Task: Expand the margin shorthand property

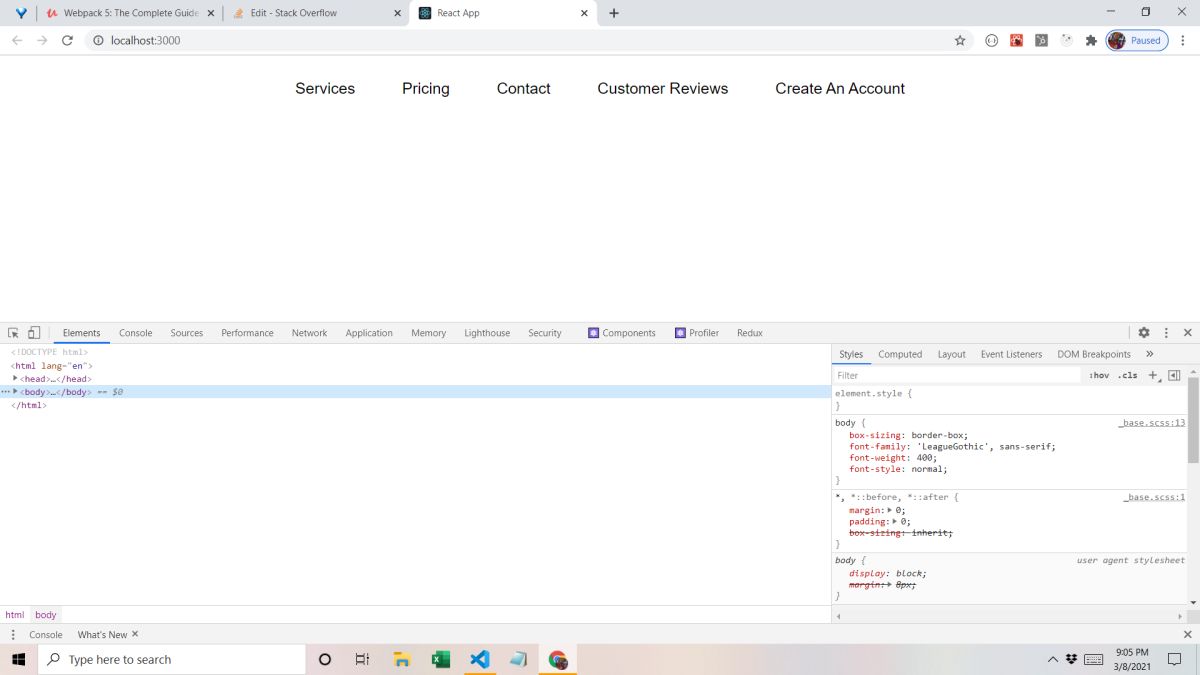Action: tap(889, 510)
